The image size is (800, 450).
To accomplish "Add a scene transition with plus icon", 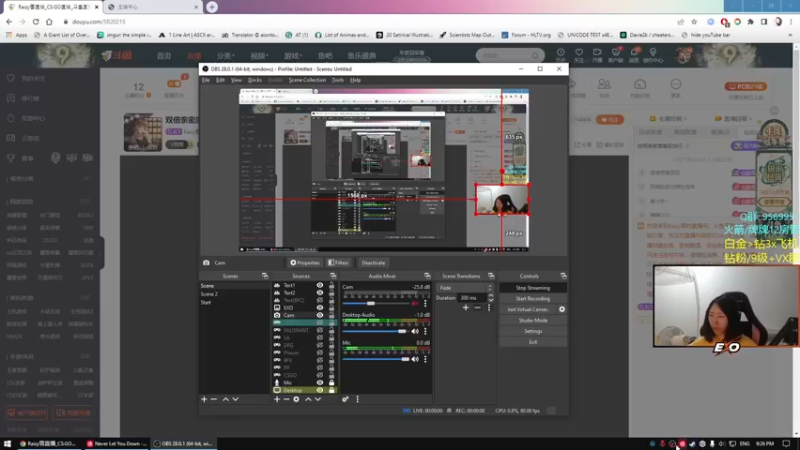I will (465, 308).
